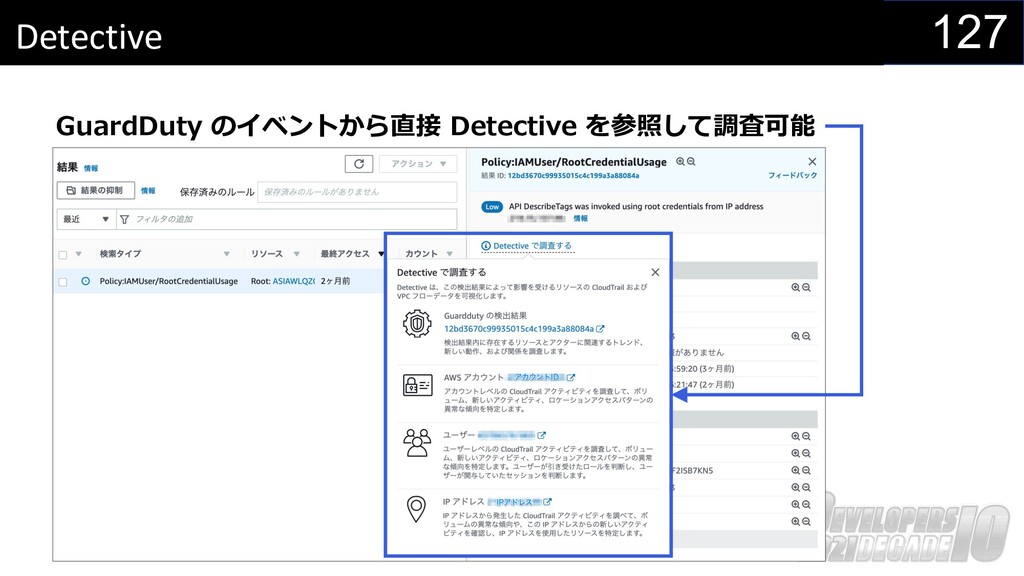Refresh the findings list
The height and width of the screenshot is (576, 1024).
(x=359, y=164)
